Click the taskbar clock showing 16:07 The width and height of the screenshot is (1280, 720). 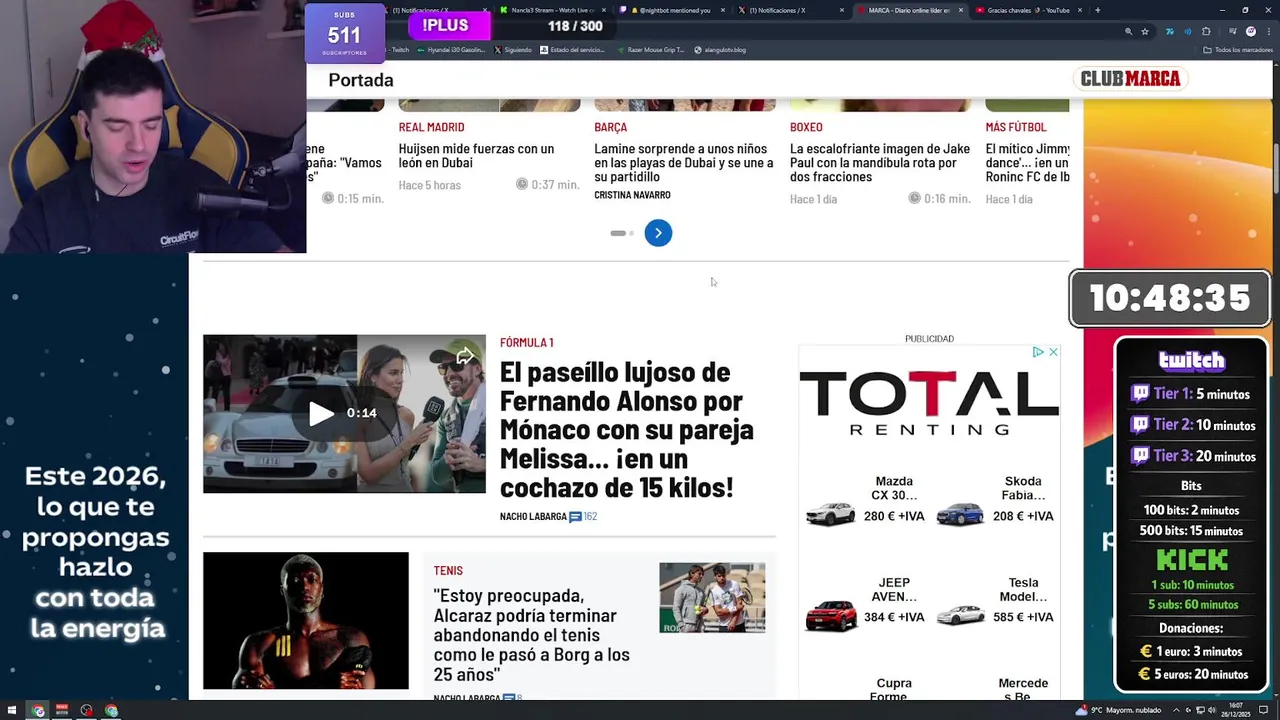[1236, 710]
